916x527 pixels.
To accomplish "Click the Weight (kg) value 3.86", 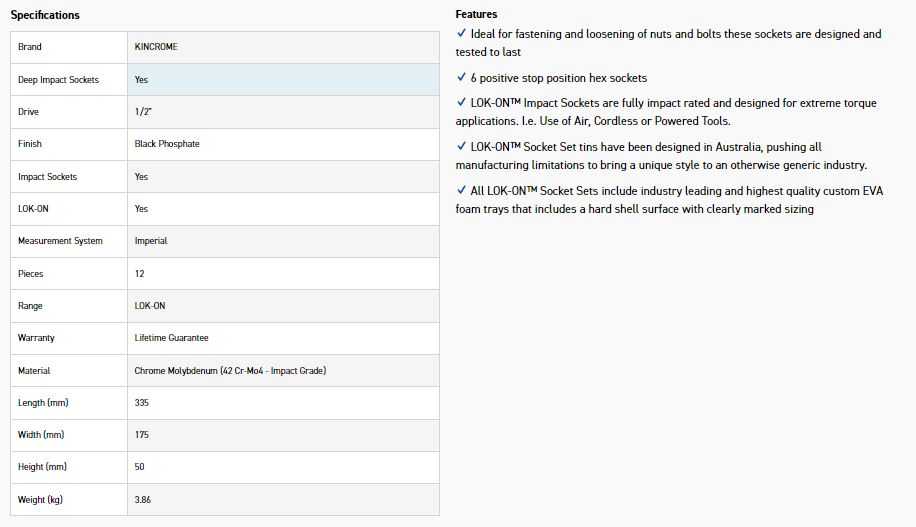I will (x=143, y=500).
